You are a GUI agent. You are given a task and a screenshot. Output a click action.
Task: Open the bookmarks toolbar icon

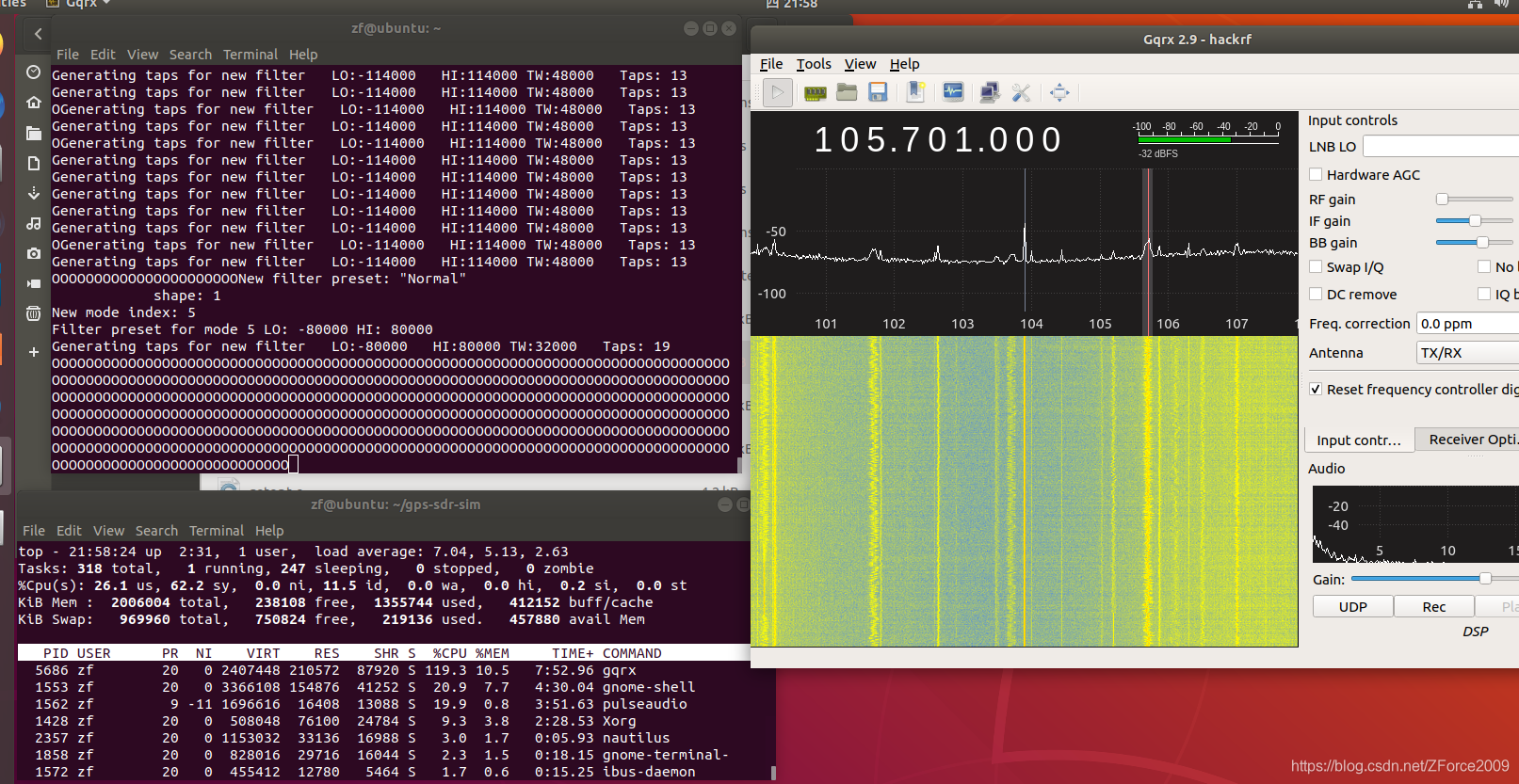coord(915,92)
